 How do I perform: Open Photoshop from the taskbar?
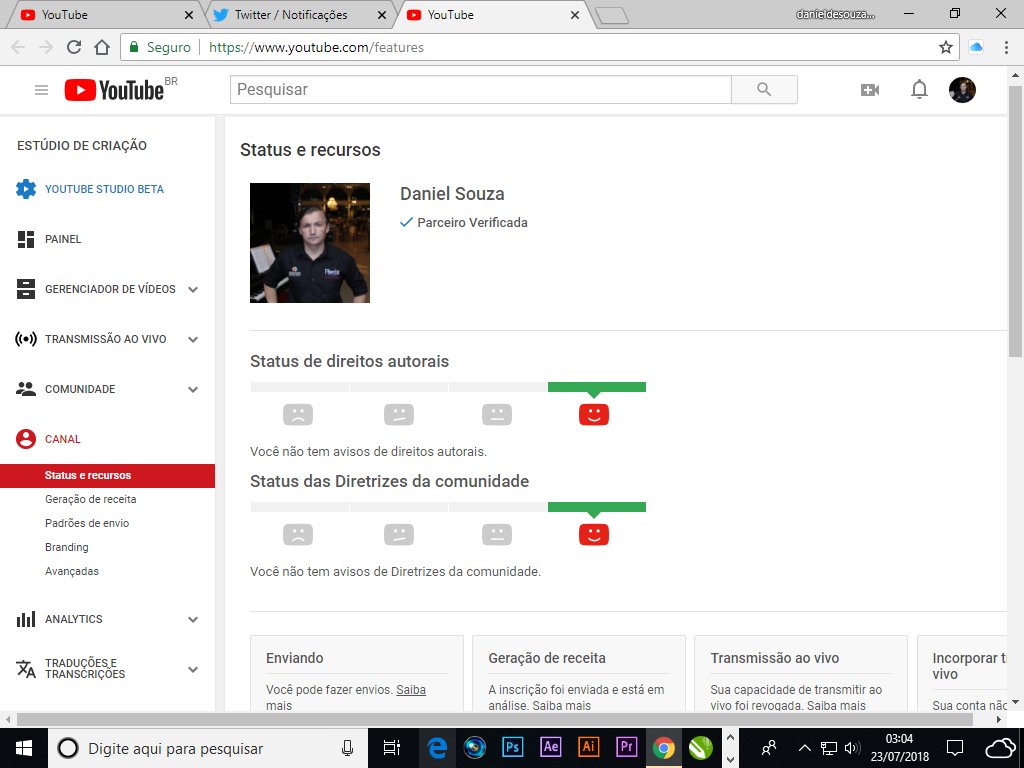513,747
